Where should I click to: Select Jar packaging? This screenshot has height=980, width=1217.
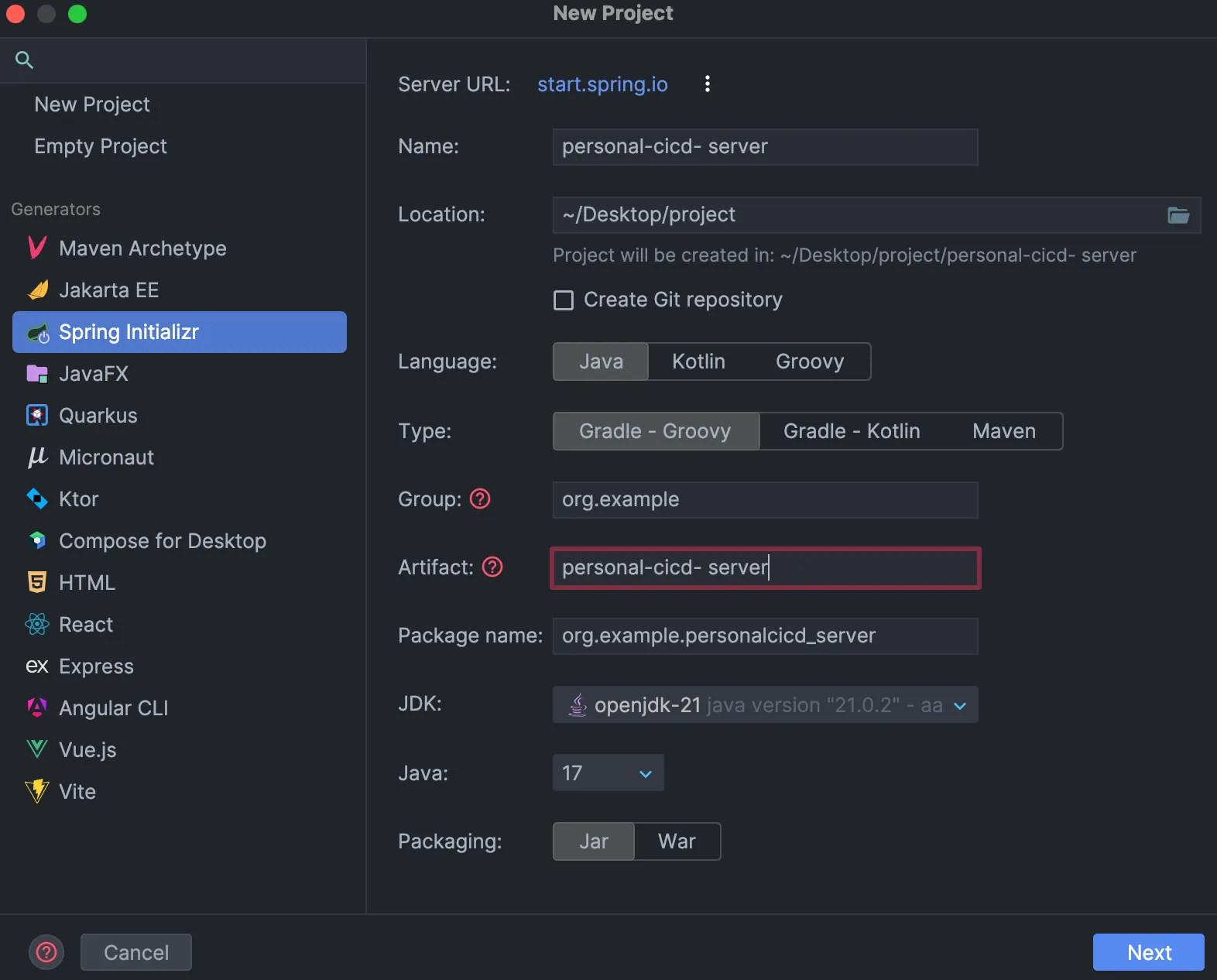[x=594, y=841]
